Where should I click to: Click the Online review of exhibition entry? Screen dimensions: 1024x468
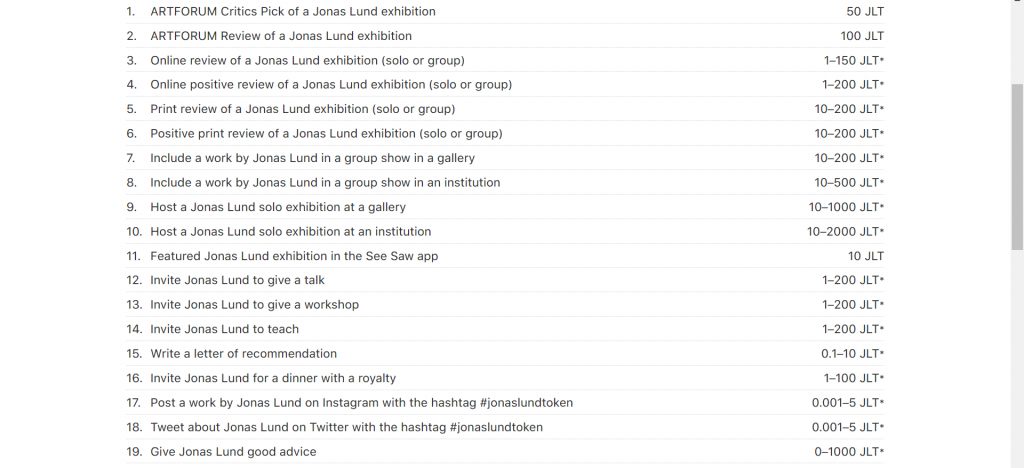click(x=505, y=61)
